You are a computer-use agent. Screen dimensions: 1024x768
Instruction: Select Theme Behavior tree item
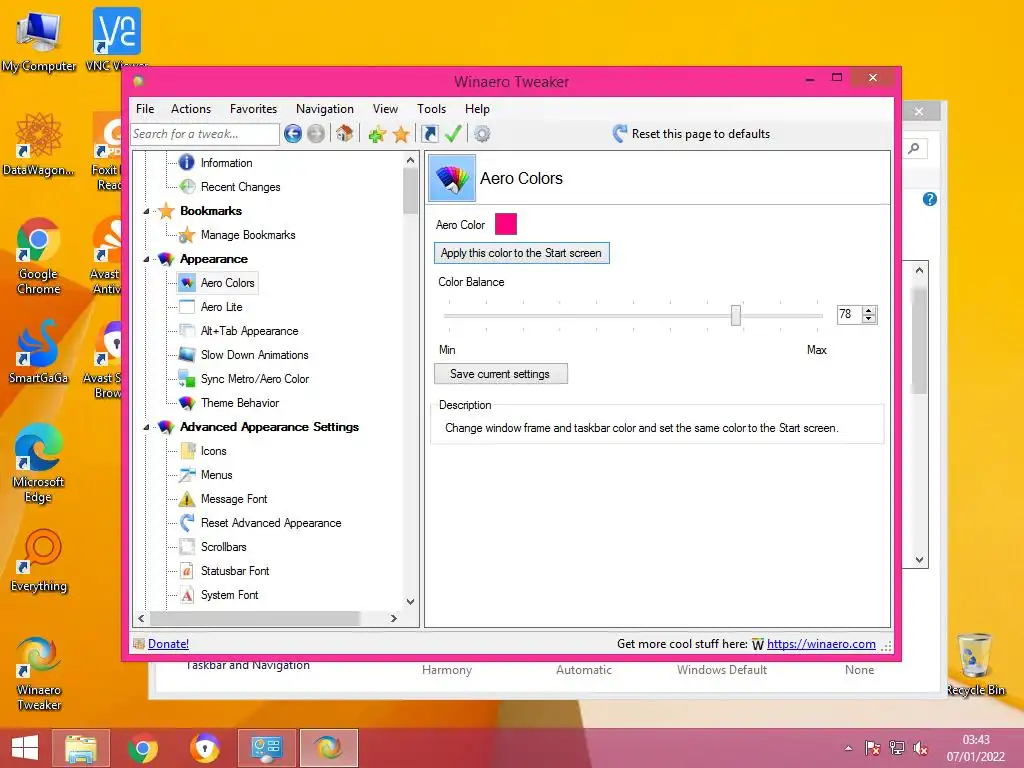click(x=240, y=403)
